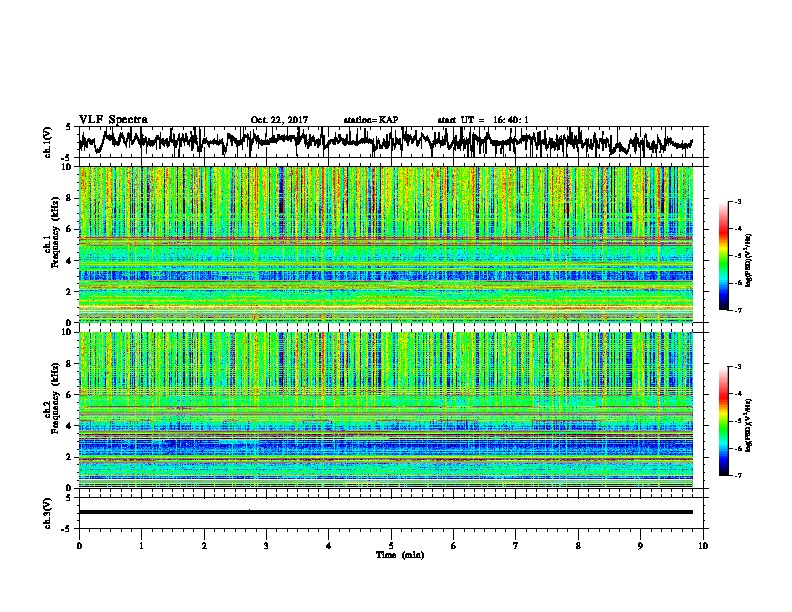
Task: Click the ch.1 color bar unit label
Action: [x=749, y=260]
